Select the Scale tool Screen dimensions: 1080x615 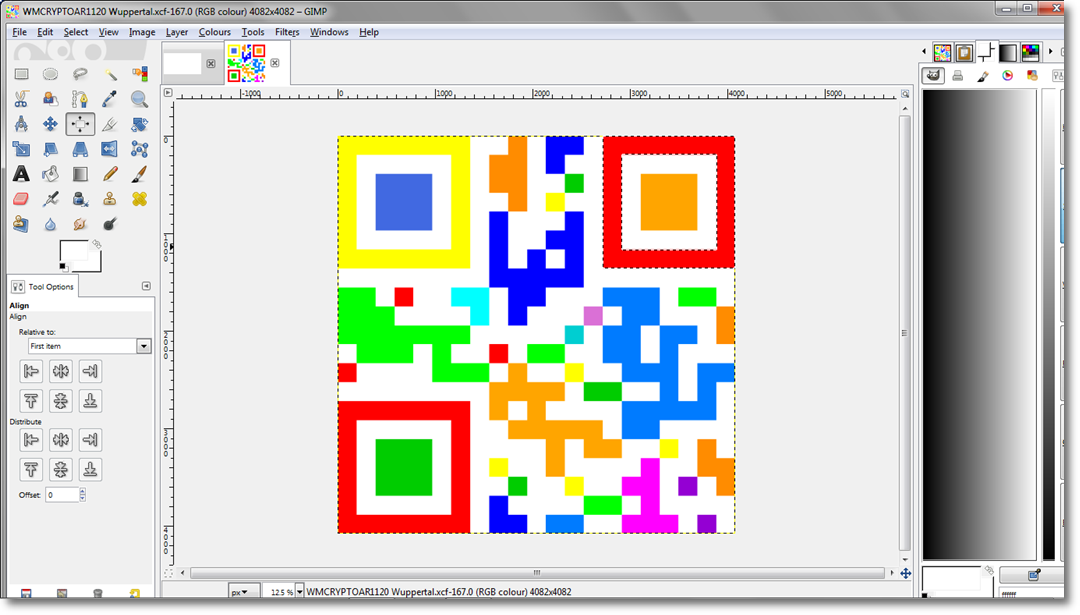pos(21,149)
